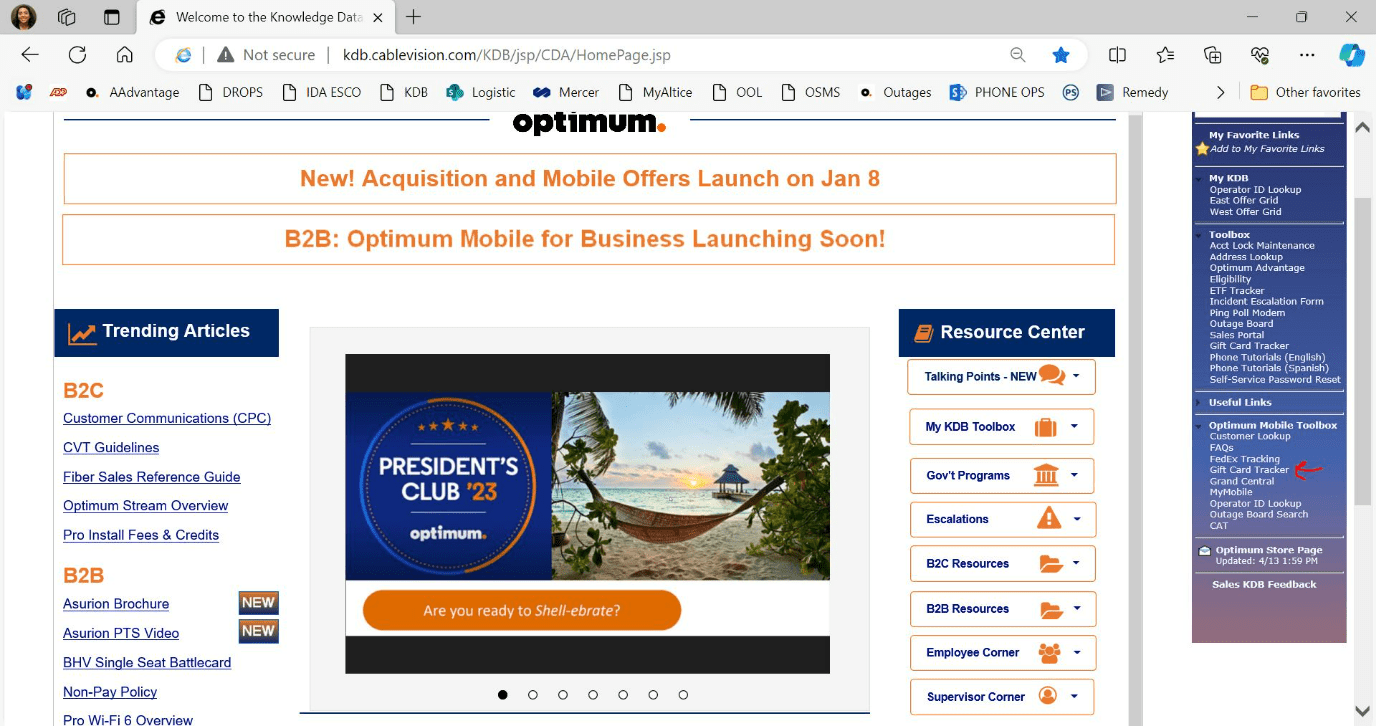Click the Are you ready to Shell-ebrate button
The height and width of the screenshot is (726, 1376).
[521, 610]
